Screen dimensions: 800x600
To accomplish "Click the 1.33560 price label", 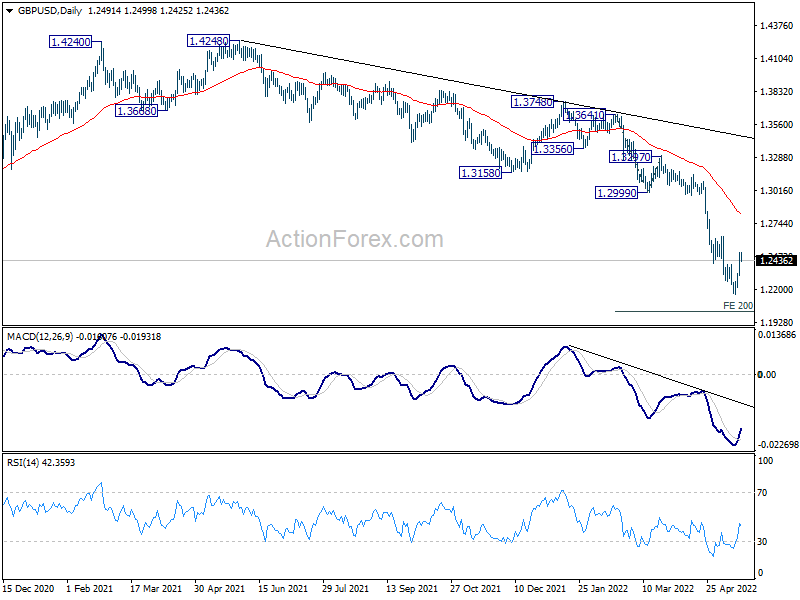I will tap(552, 148).
